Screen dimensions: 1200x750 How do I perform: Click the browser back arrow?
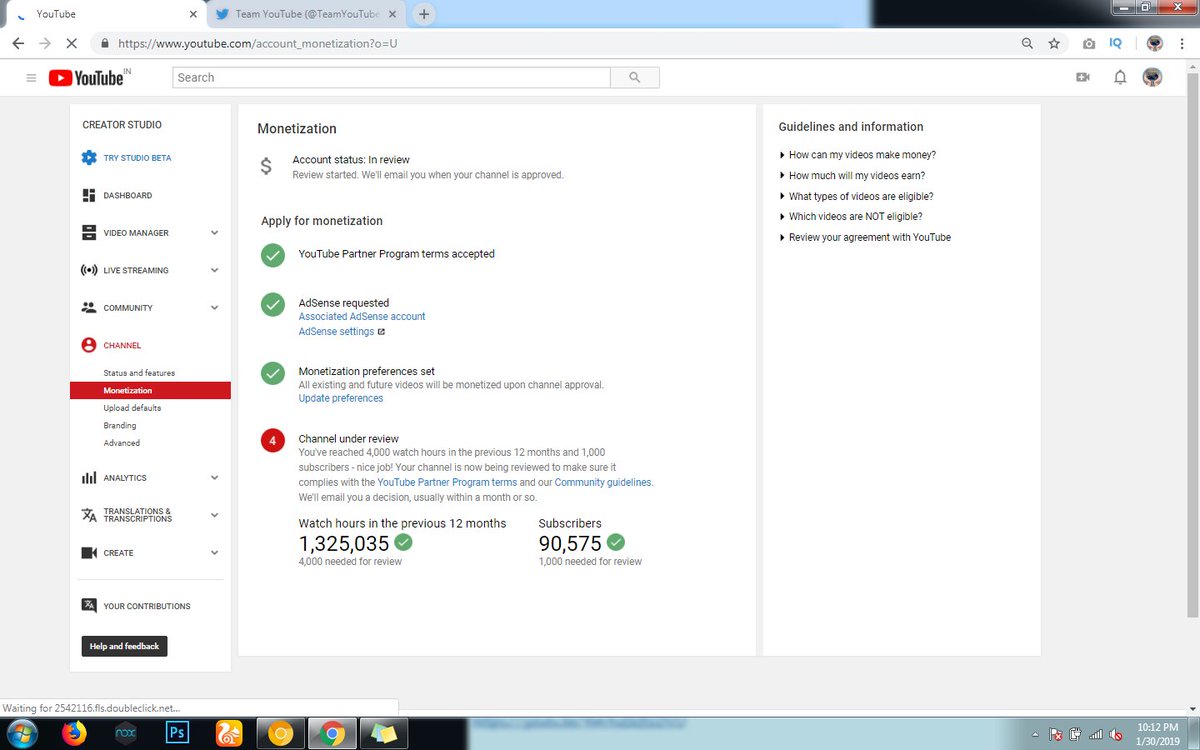coord(18,44)
